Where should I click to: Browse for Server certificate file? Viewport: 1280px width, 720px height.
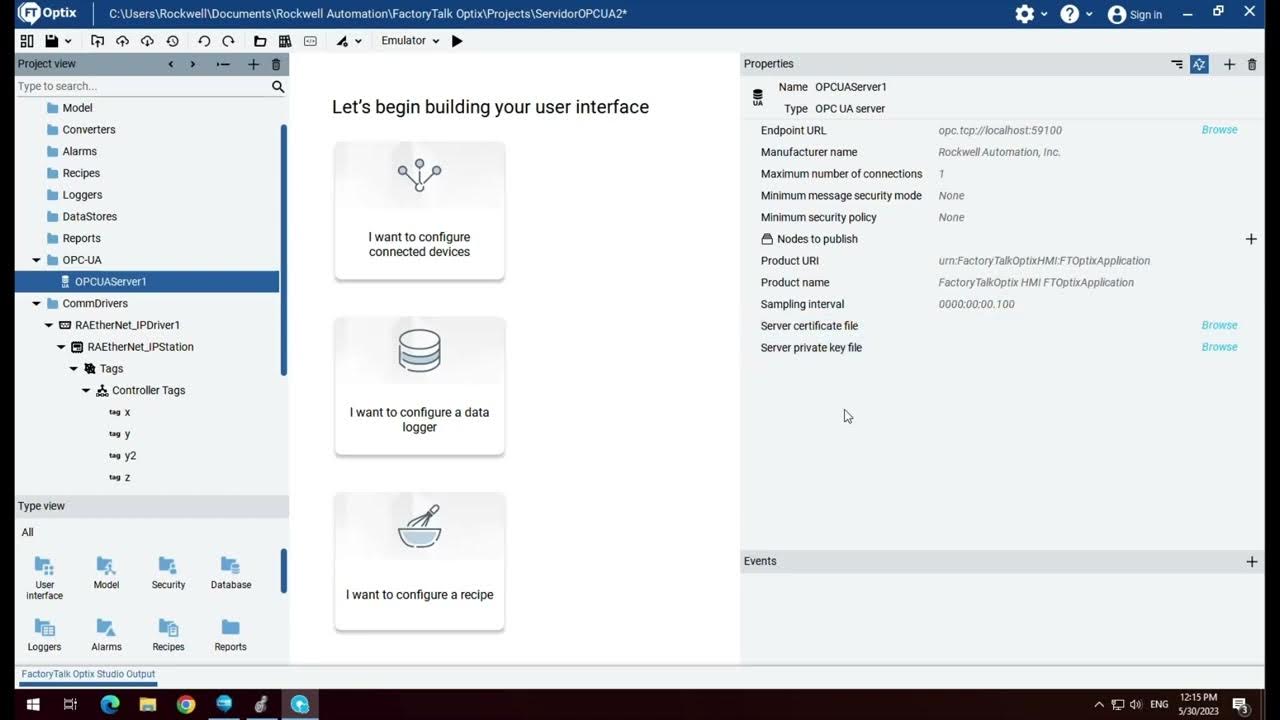click(x=1219, y=325)
